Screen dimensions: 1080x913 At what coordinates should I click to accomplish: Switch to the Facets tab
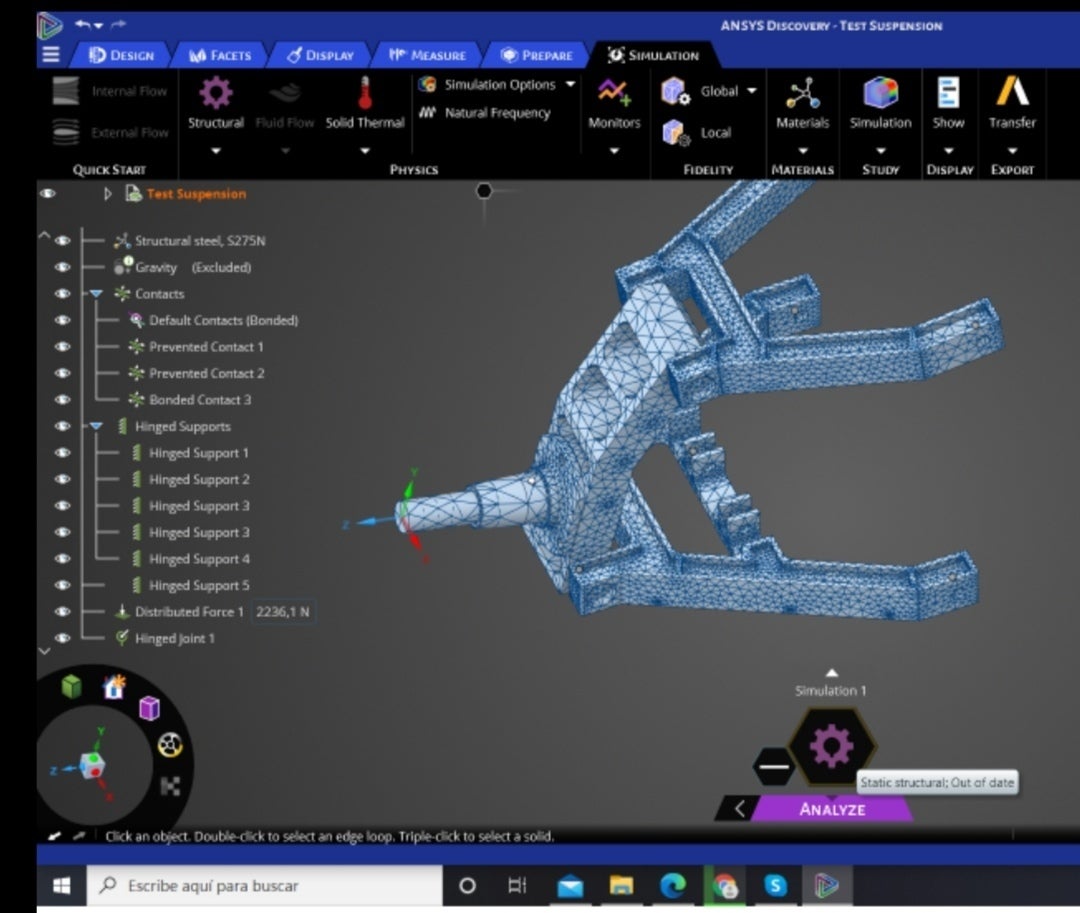coord(220,55)
